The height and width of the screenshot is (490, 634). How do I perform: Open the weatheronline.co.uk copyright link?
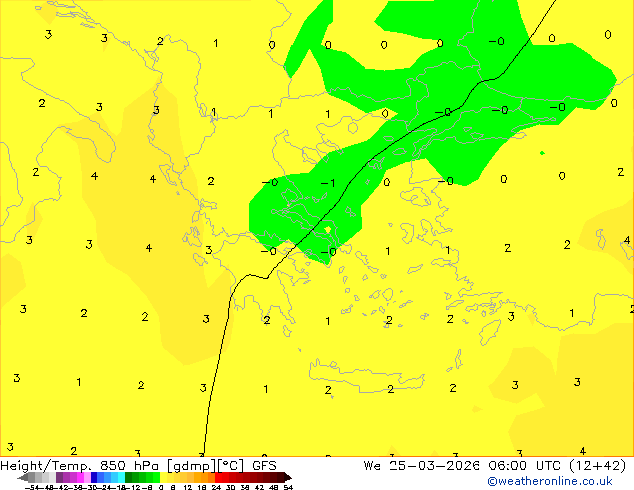coord(550,481)
